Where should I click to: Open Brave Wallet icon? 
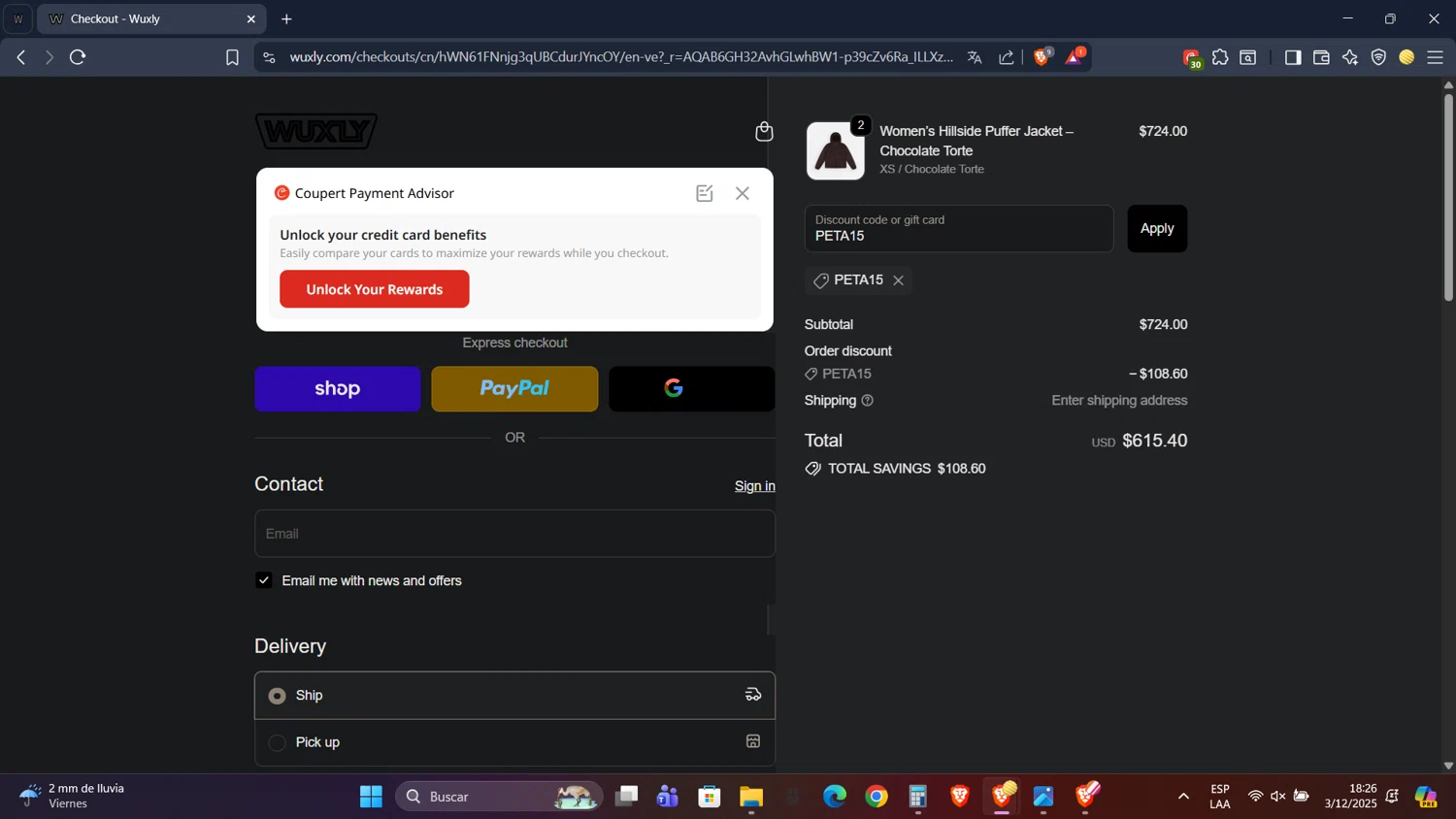(1321, 57)
